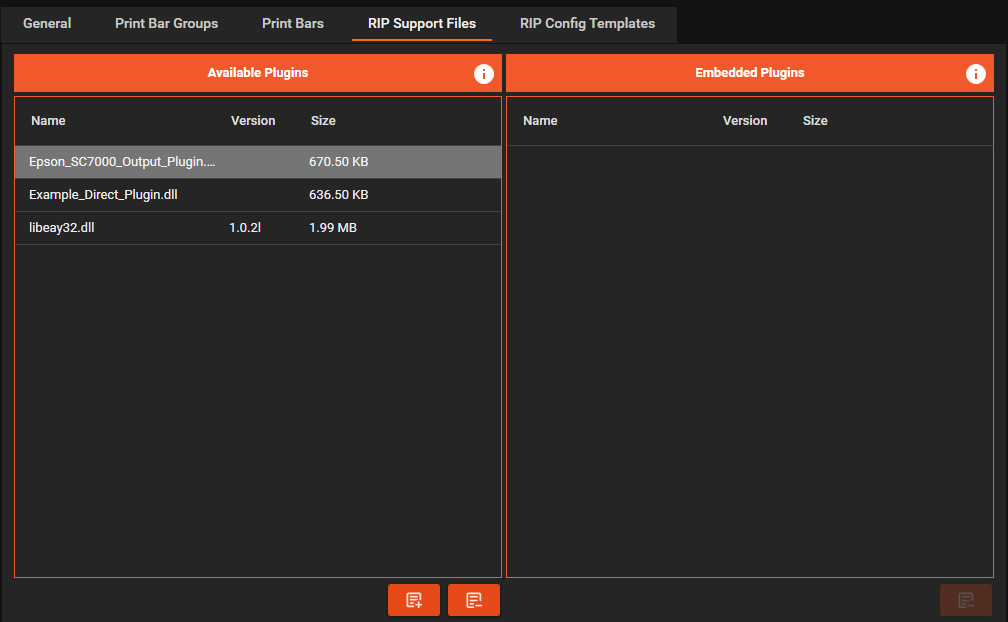
Task: Select Example_Direct_Plugin.dll in the plugin list
Action: [104, 195]
